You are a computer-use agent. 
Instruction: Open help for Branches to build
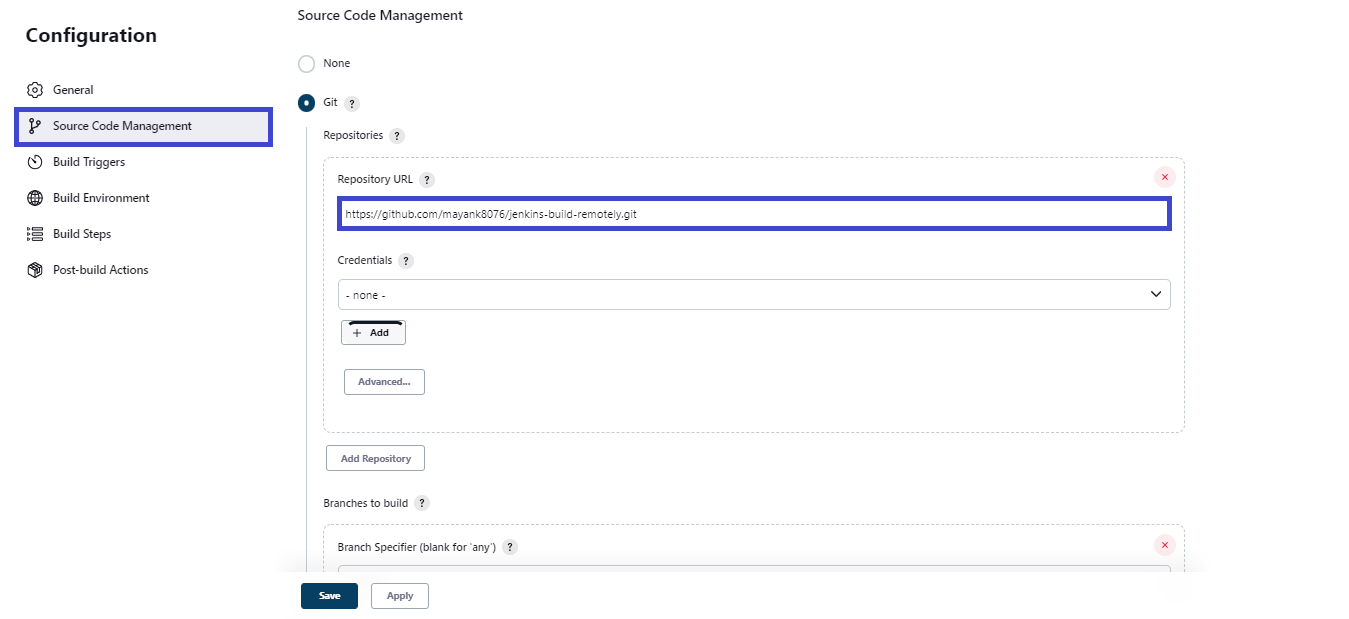click(x=421, y=503)
